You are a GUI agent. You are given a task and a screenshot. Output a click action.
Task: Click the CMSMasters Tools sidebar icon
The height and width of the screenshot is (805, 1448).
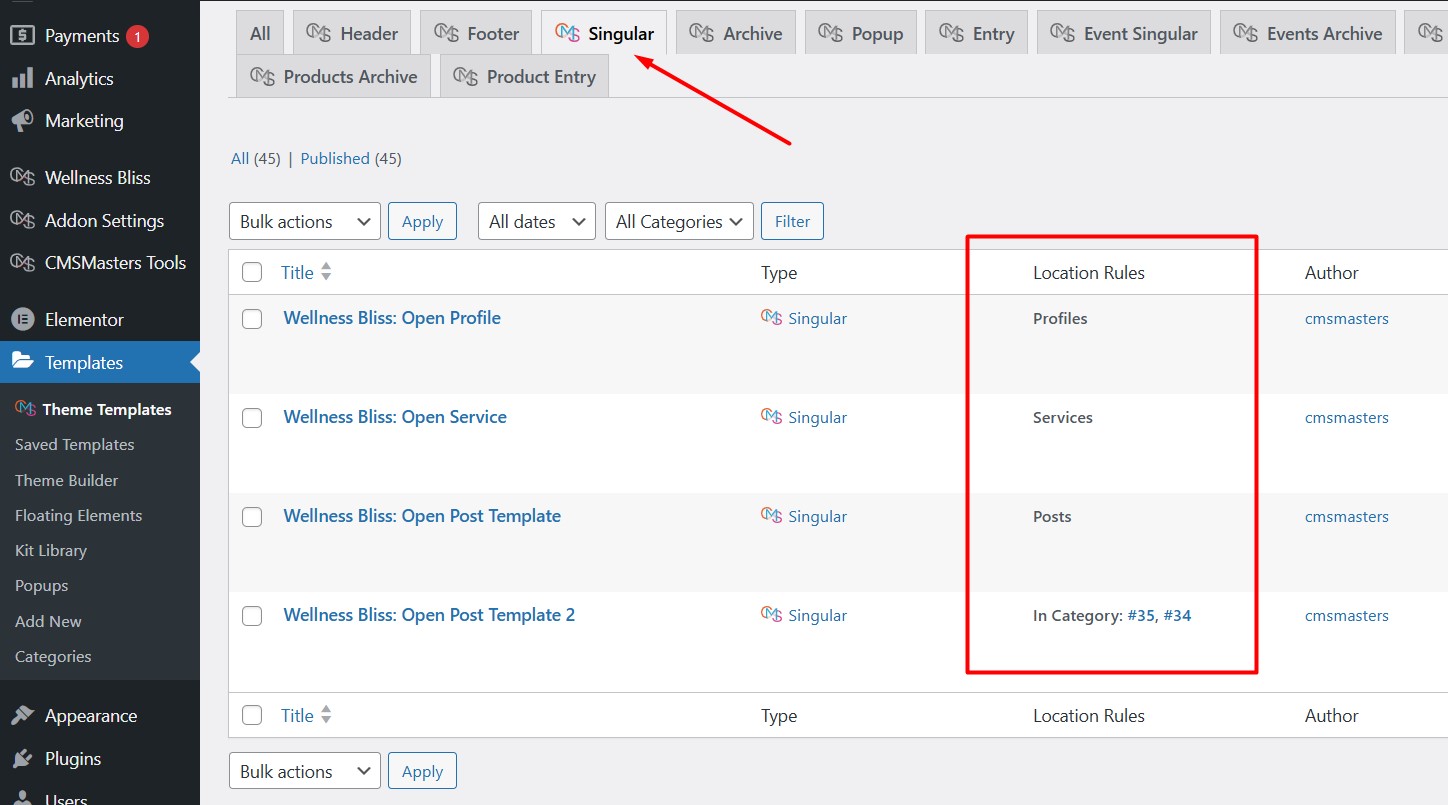(22, 263)
